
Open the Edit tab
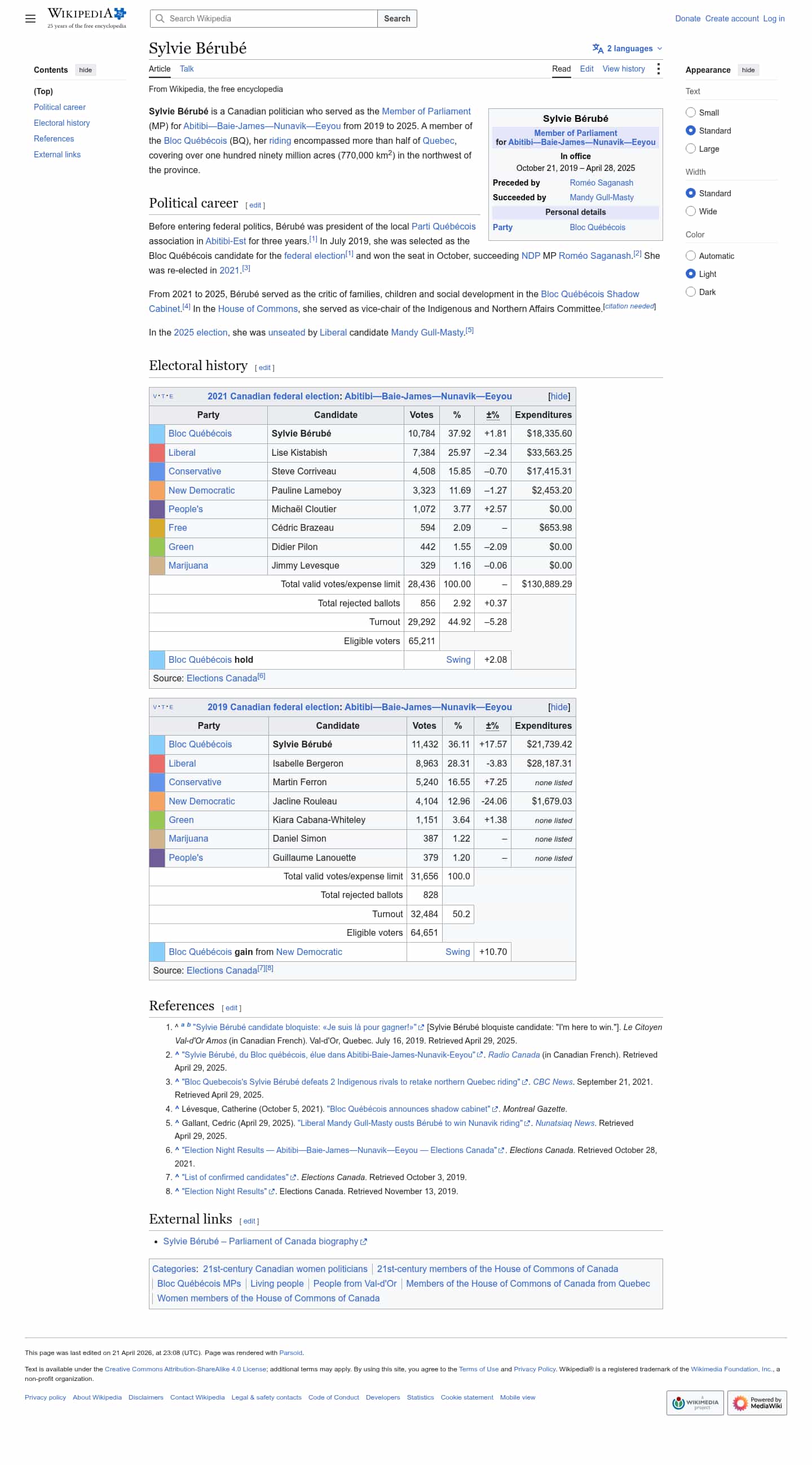pos(586,69)
